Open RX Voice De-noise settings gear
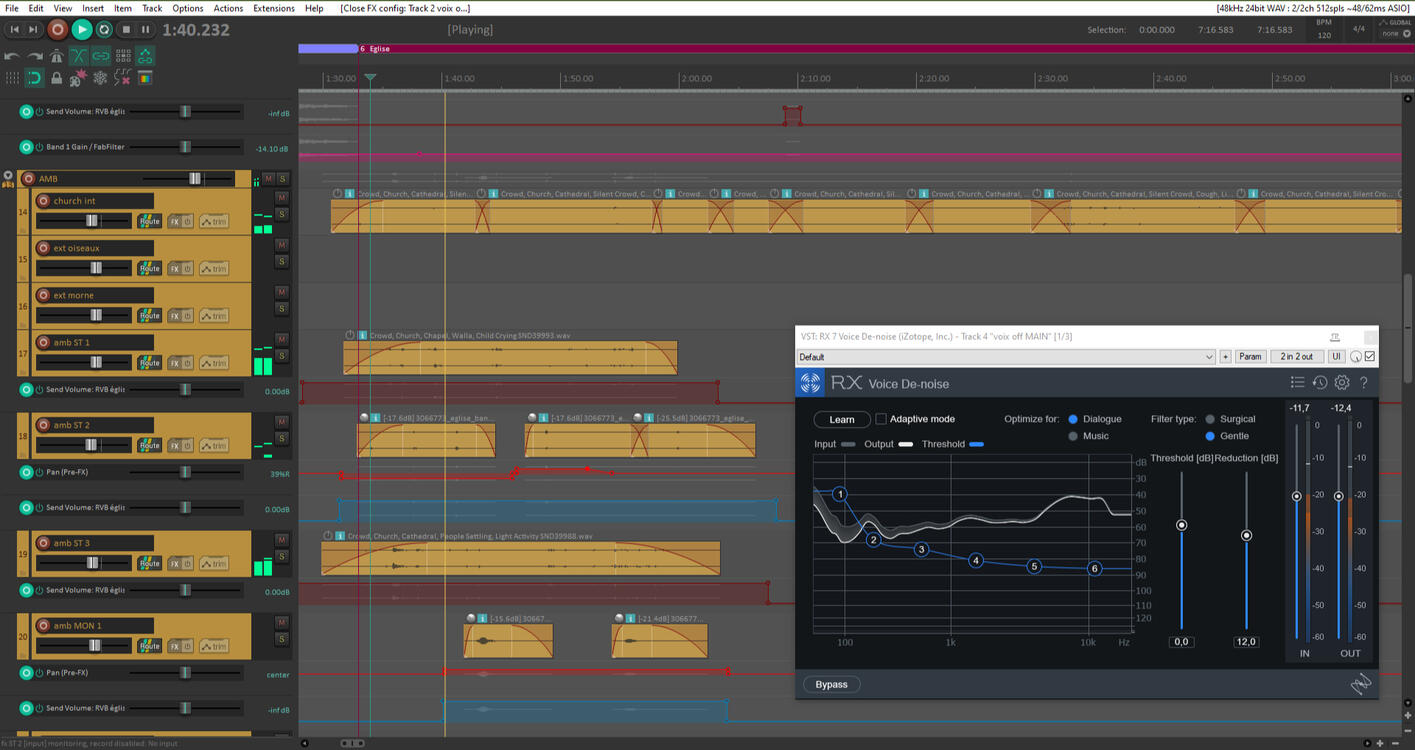1415x750 pixels. (1342, 383)
